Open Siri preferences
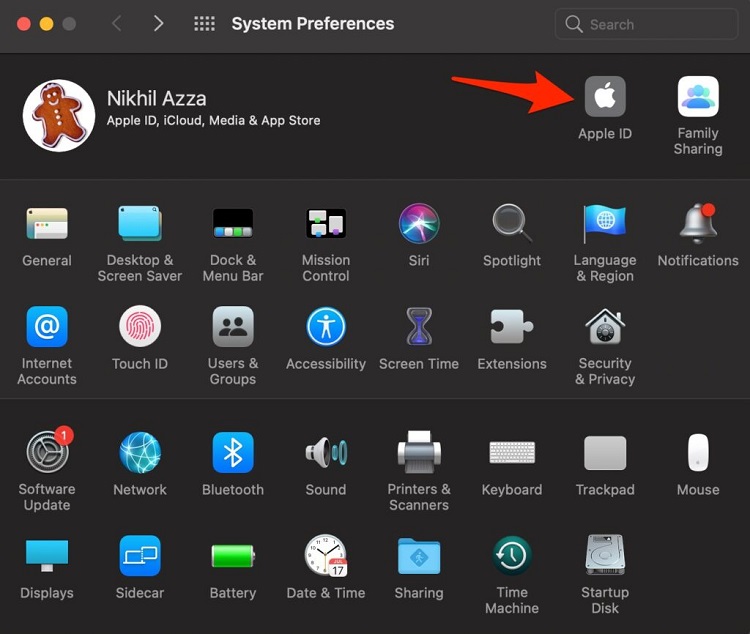 (x=419, y=224)
